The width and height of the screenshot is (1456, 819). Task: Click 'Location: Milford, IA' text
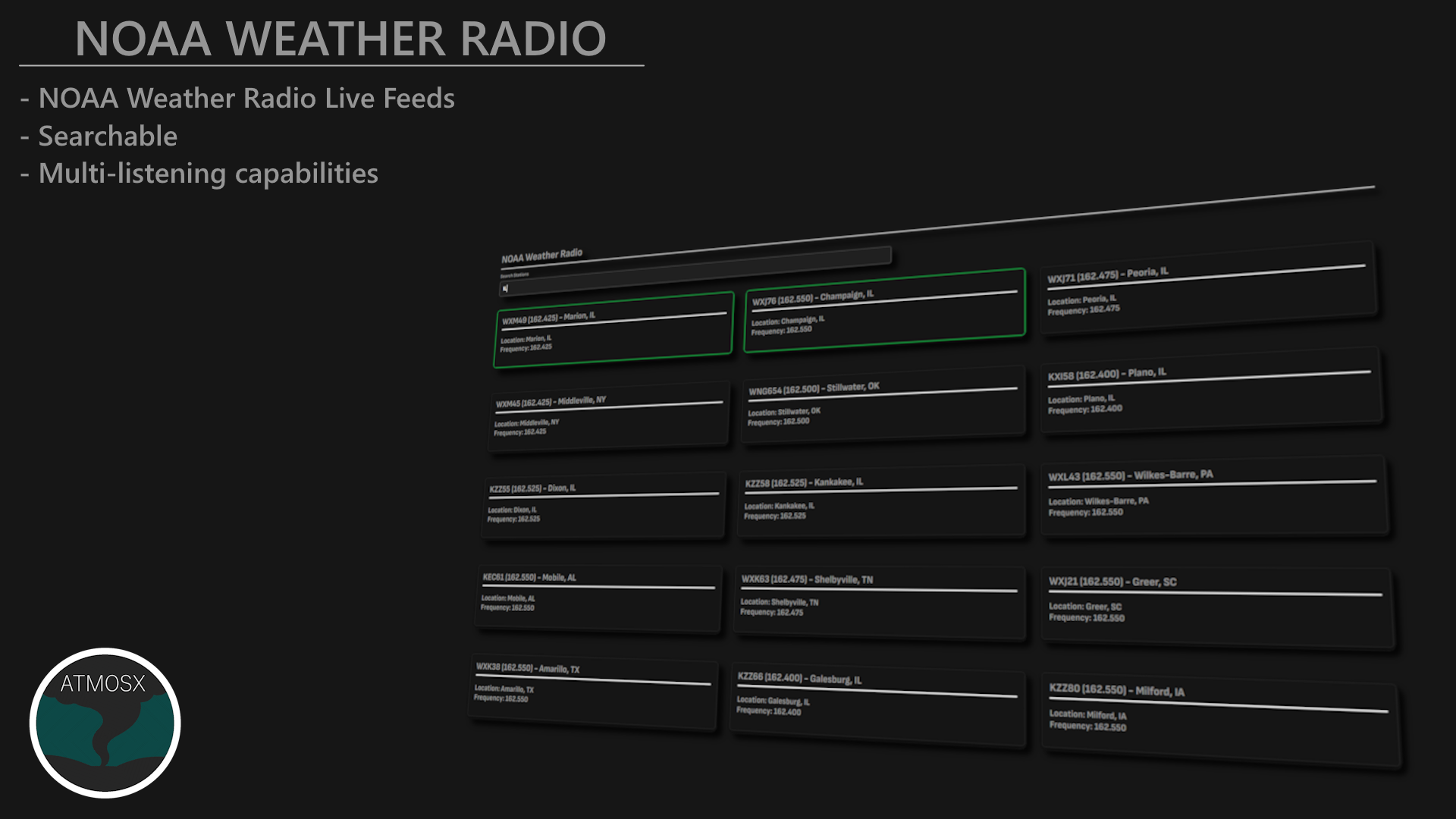pyautogui.click(x=1087, y=714)
